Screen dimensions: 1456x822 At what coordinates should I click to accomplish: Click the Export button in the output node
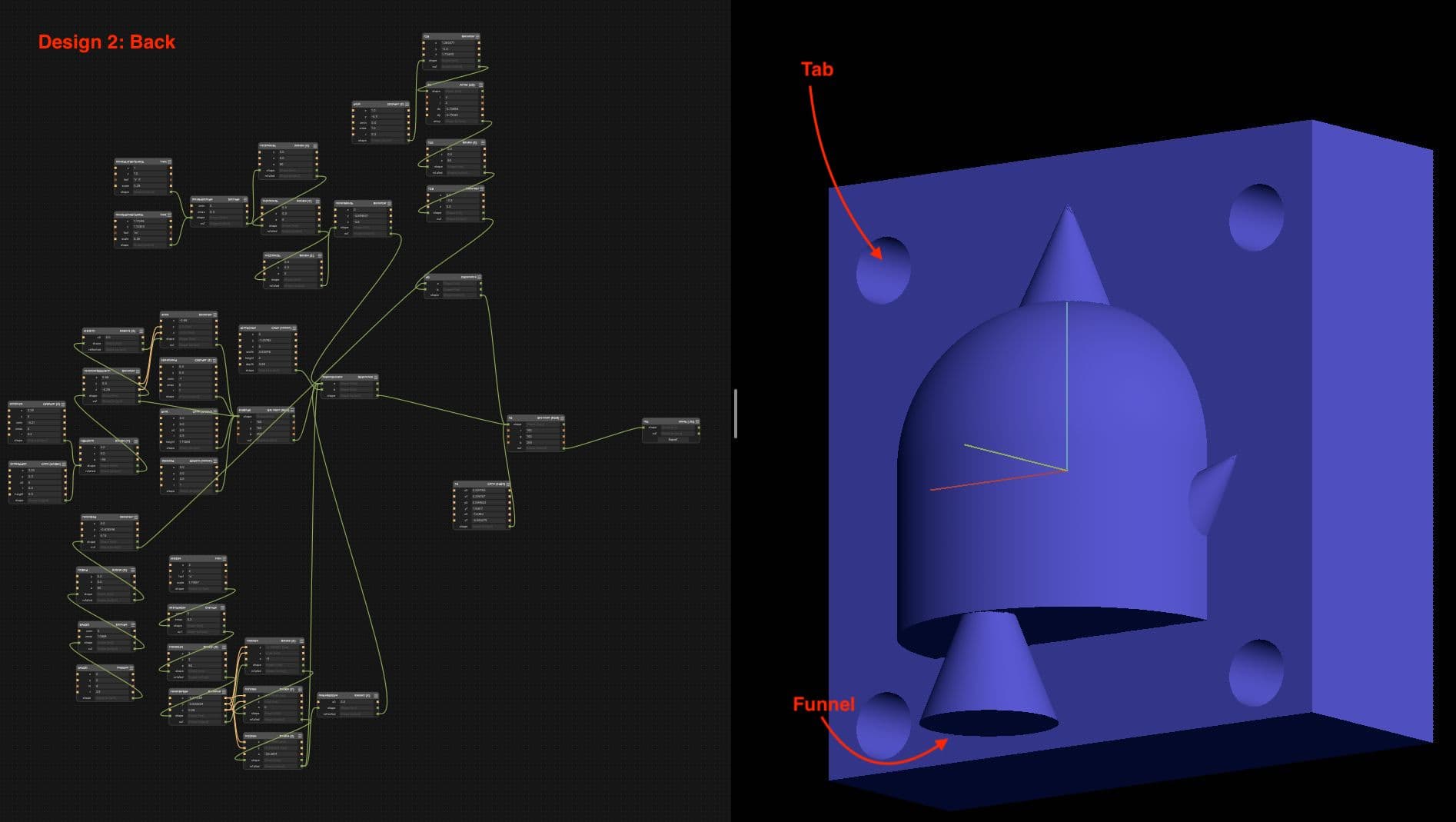[673, 439]
